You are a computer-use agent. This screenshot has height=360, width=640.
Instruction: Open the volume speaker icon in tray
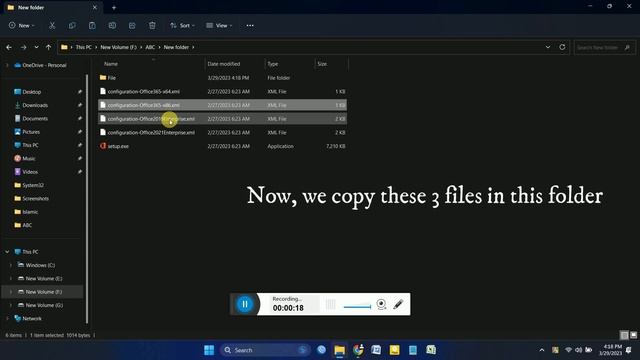578,350
